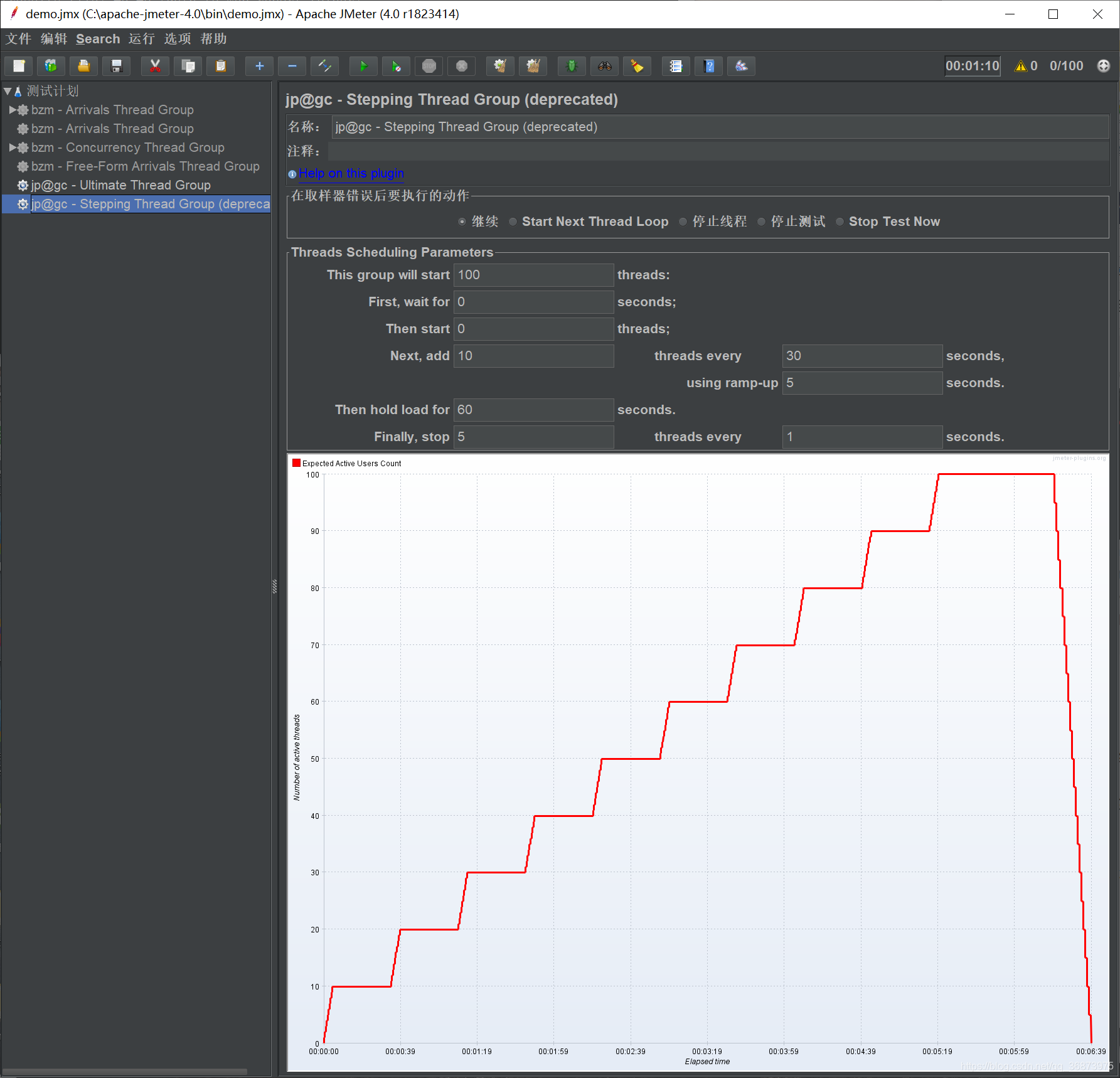Expand first bzm - Arrivals Thread Group
1120x1078 pixels.
point(13,110)
